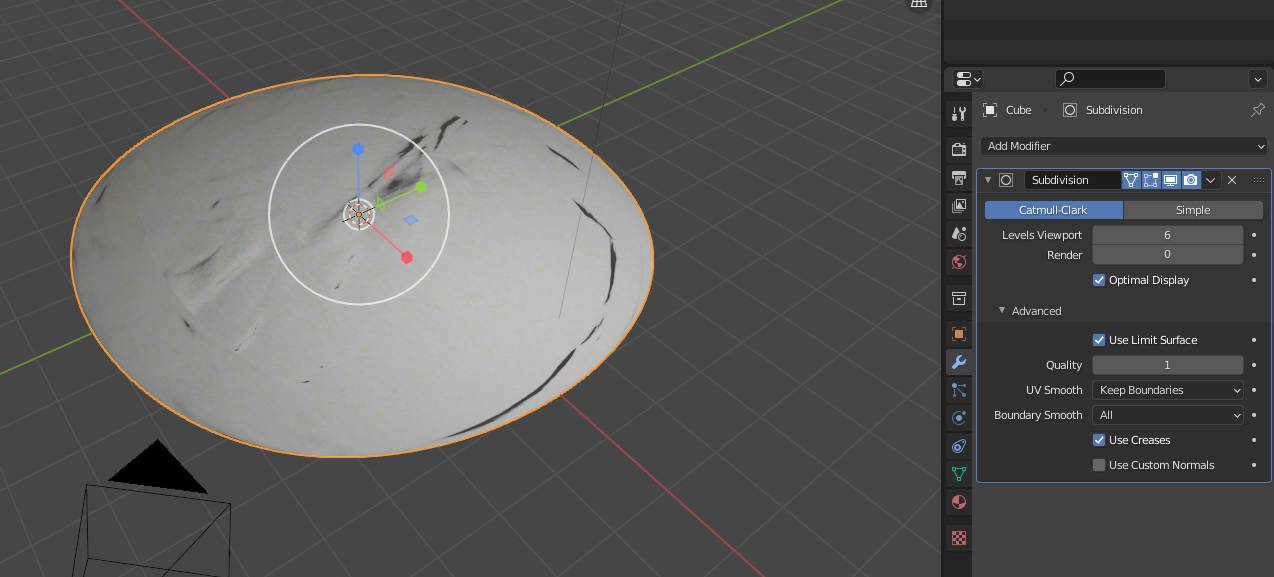Collapse the Subdivision modifier panel
1274x577 pixels.
tap(988, 180)
